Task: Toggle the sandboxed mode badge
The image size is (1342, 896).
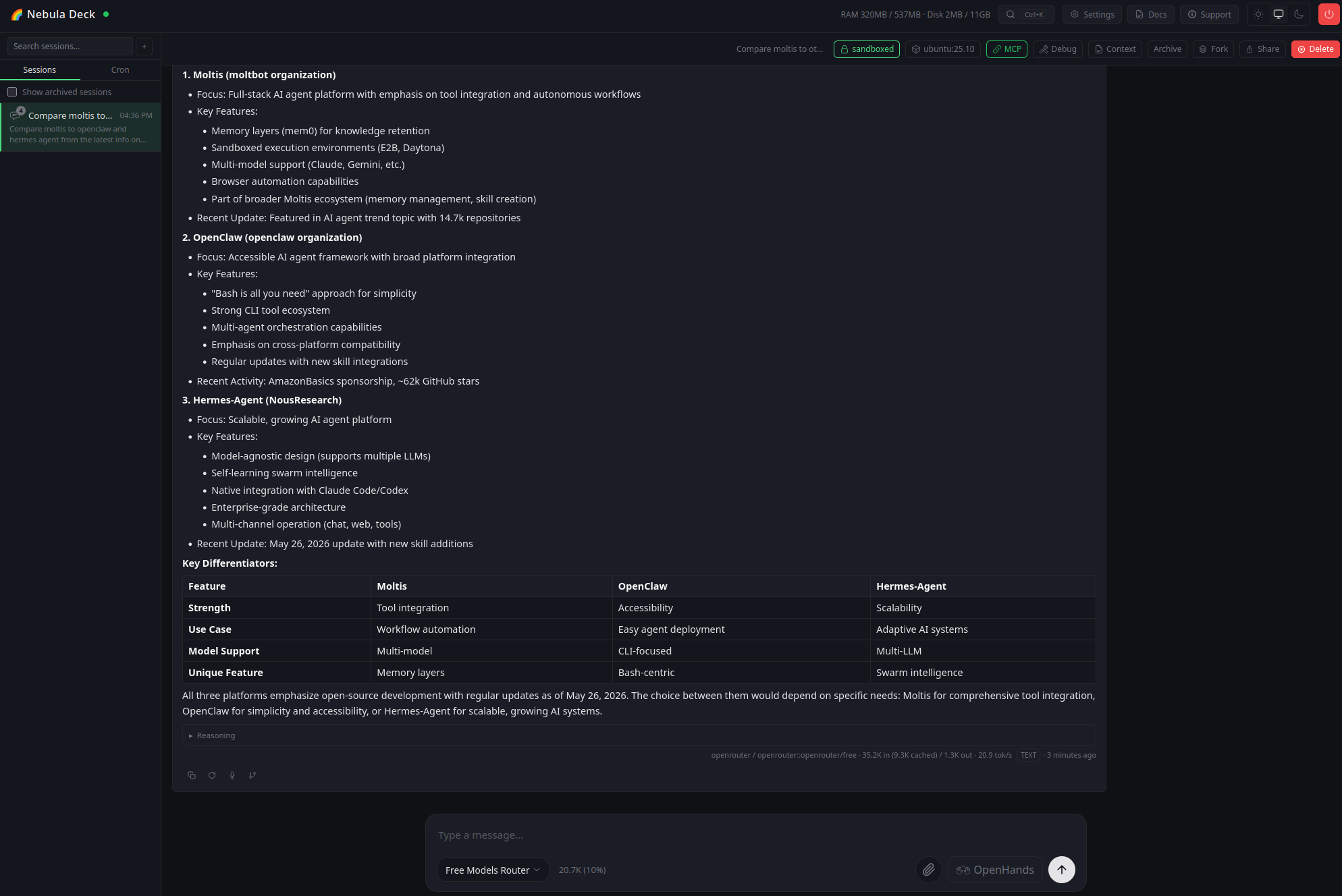Action: point(867,49)
